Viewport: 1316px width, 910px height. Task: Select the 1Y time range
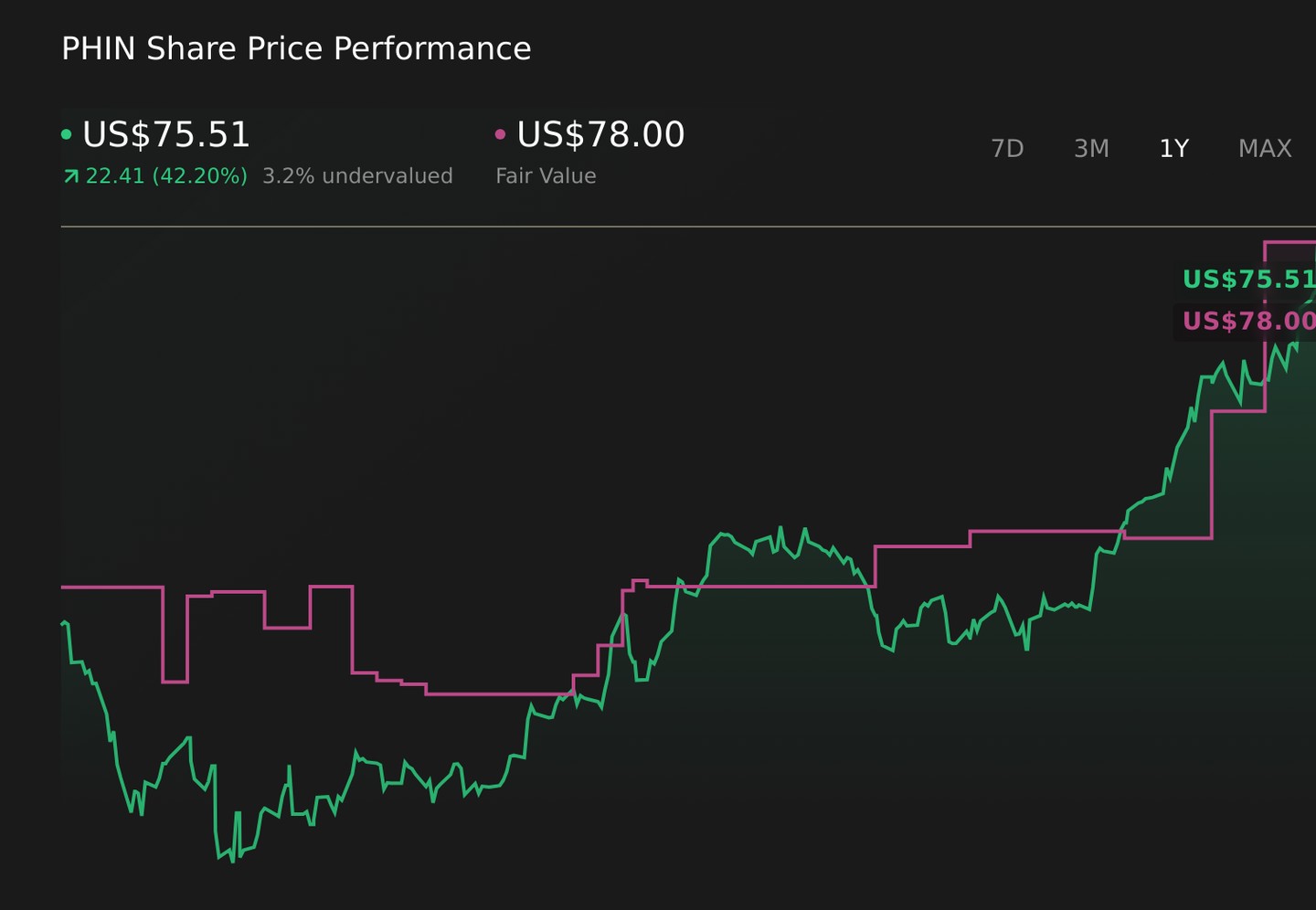(x=1173, y=148)
